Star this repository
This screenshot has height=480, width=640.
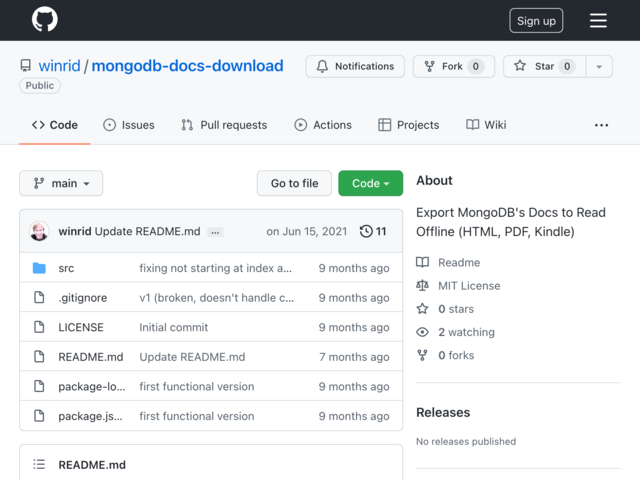tap(544, 67)
